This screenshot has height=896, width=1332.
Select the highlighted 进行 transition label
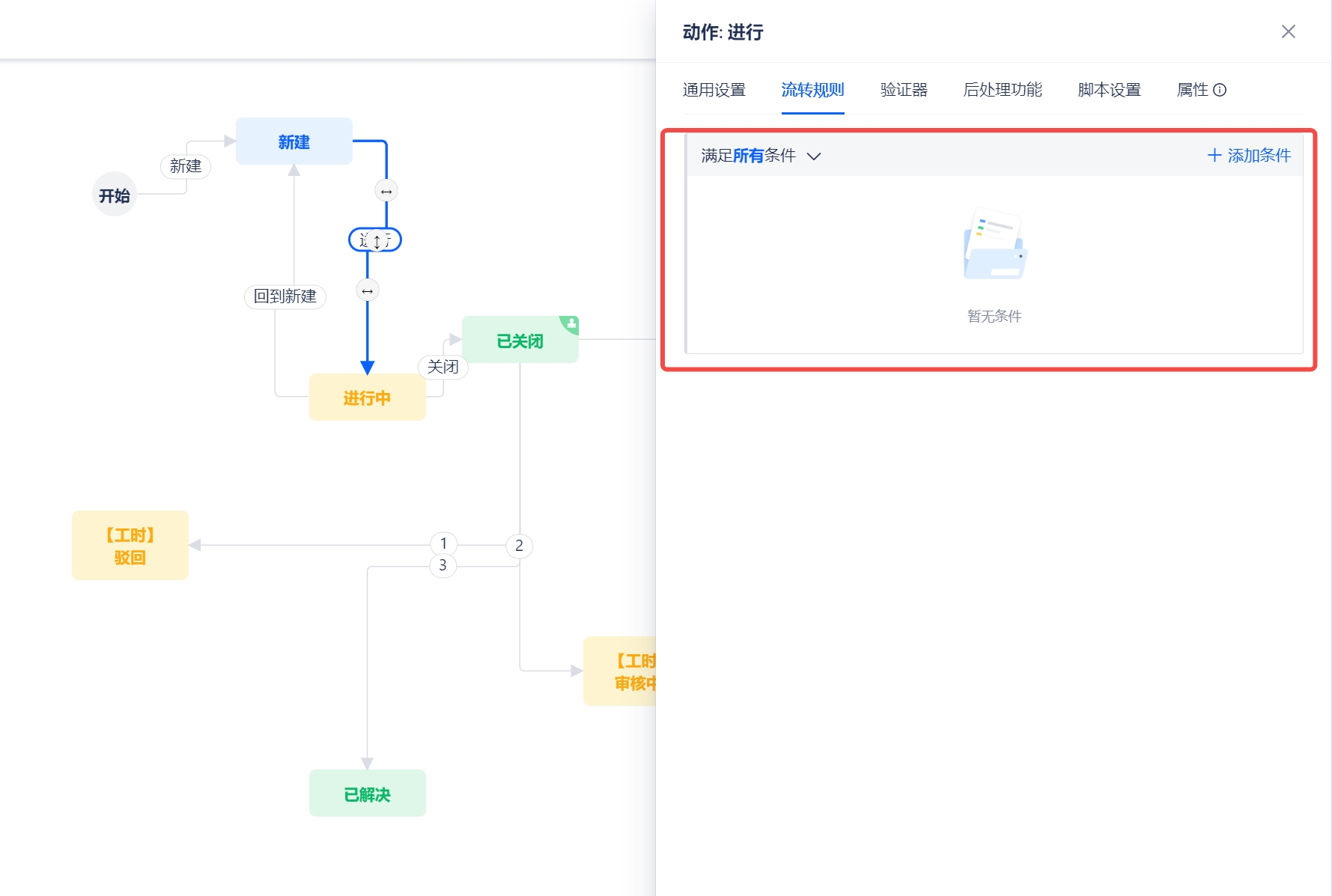[375, 240]
